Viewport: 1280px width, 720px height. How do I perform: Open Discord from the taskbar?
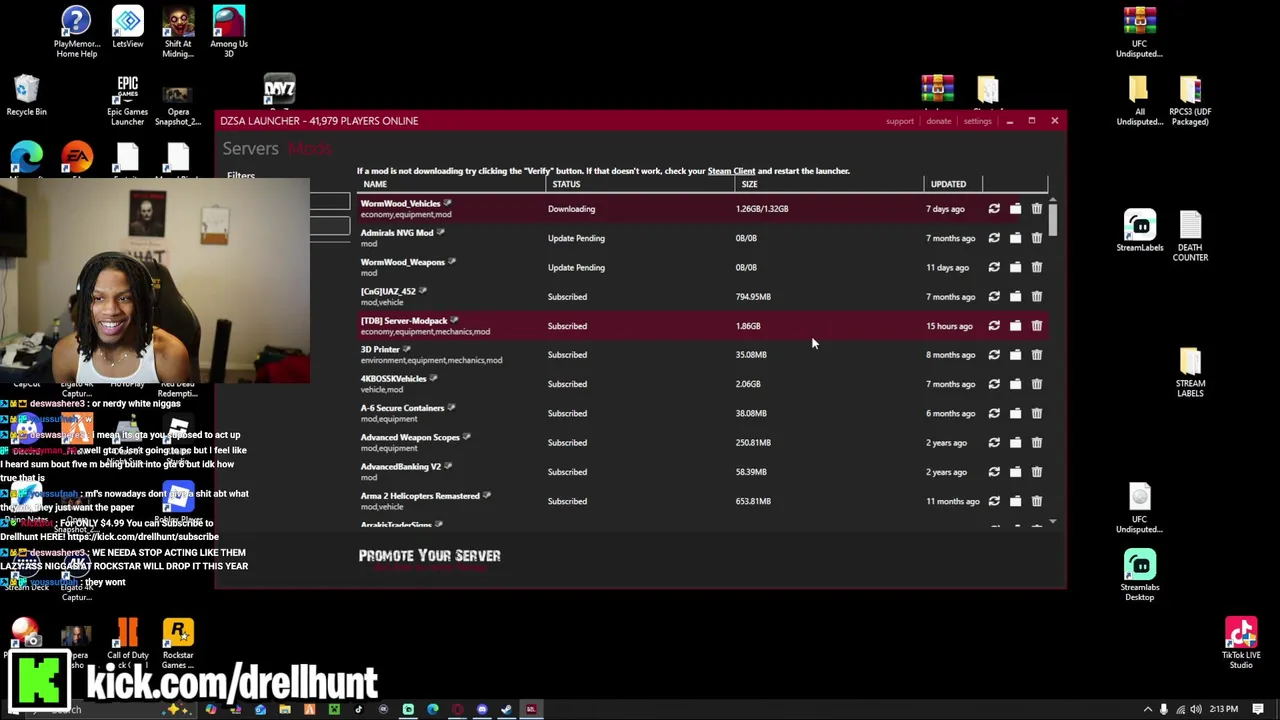point(482,710)
